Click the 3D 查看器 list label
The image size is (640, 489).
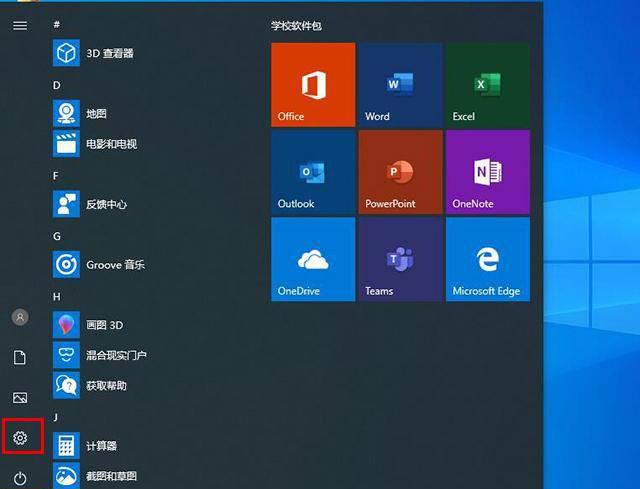[110, 53]
